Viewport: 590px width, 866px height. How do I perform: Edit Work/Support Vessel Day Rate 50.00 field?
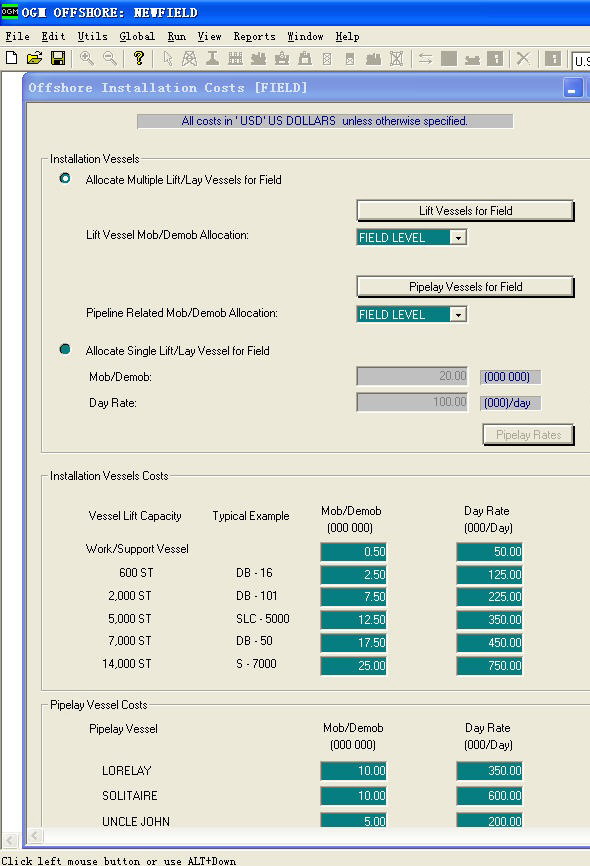pos(489,552)
